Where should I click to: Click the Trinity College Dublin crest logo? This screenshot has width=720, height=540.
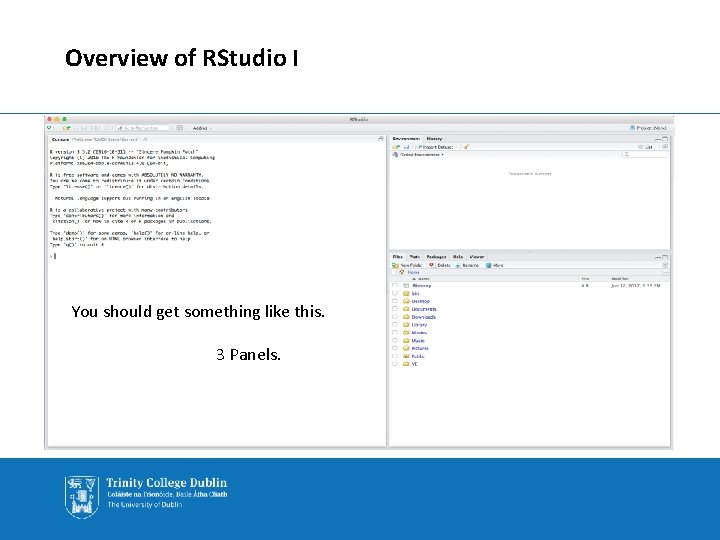click(82, 497)
